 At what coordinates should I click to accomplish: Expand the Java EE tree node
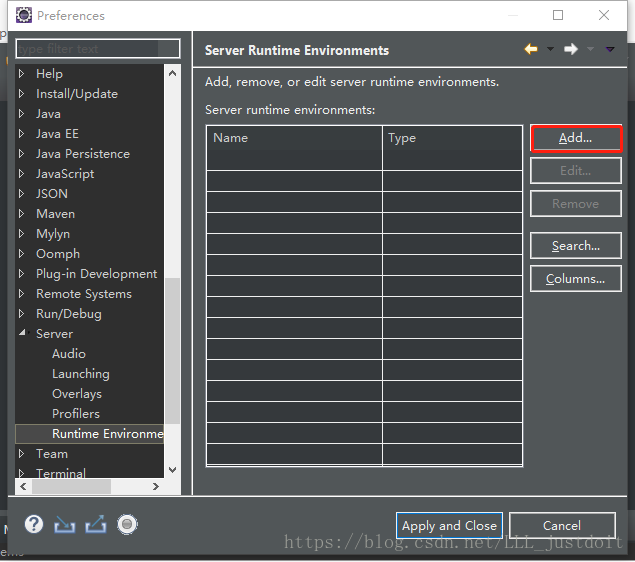[21, 134]
